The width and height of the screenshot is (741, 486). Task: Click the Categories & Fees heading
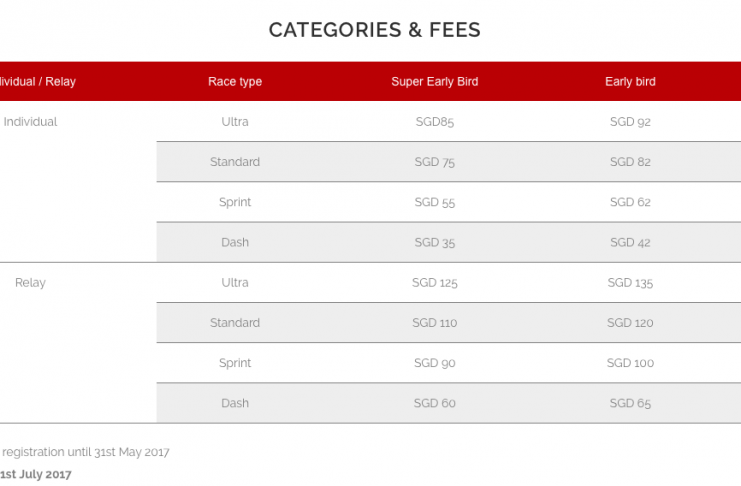click(374, 30)
